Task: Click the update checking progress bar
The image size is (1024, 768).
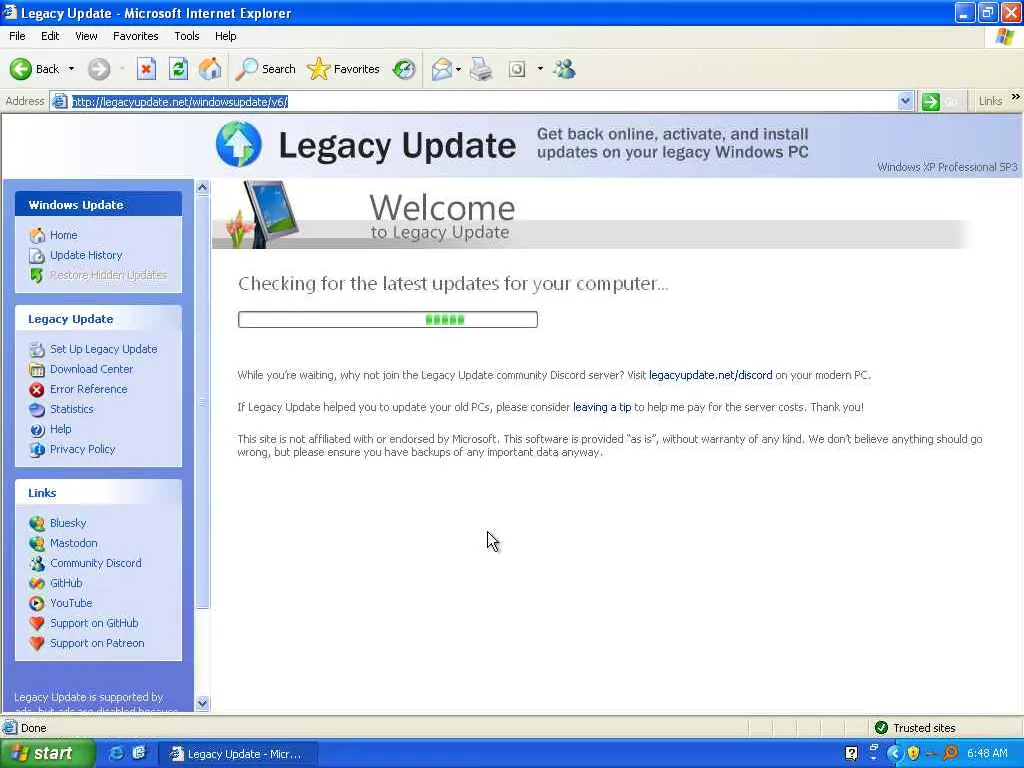Action: (388, 319)
